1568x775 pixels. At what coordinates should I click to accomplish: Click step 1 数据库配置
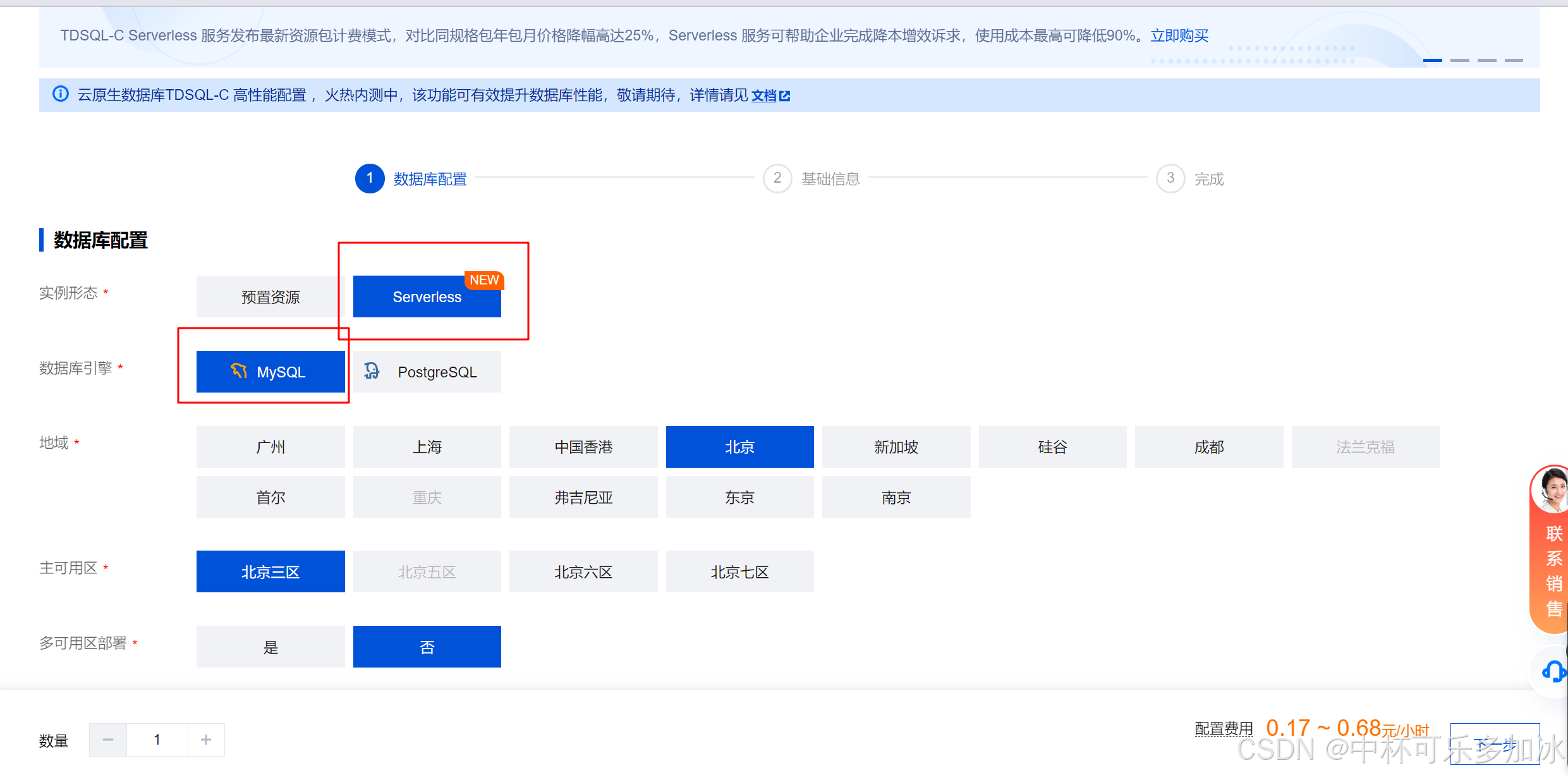(x=411, y=179)
